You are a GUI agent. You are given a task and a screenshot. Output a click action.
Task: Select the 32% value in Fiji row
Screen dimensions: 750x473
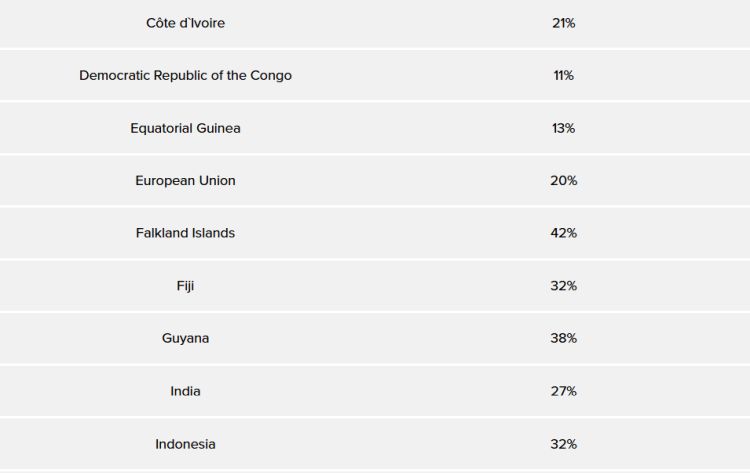click(563, 286)
